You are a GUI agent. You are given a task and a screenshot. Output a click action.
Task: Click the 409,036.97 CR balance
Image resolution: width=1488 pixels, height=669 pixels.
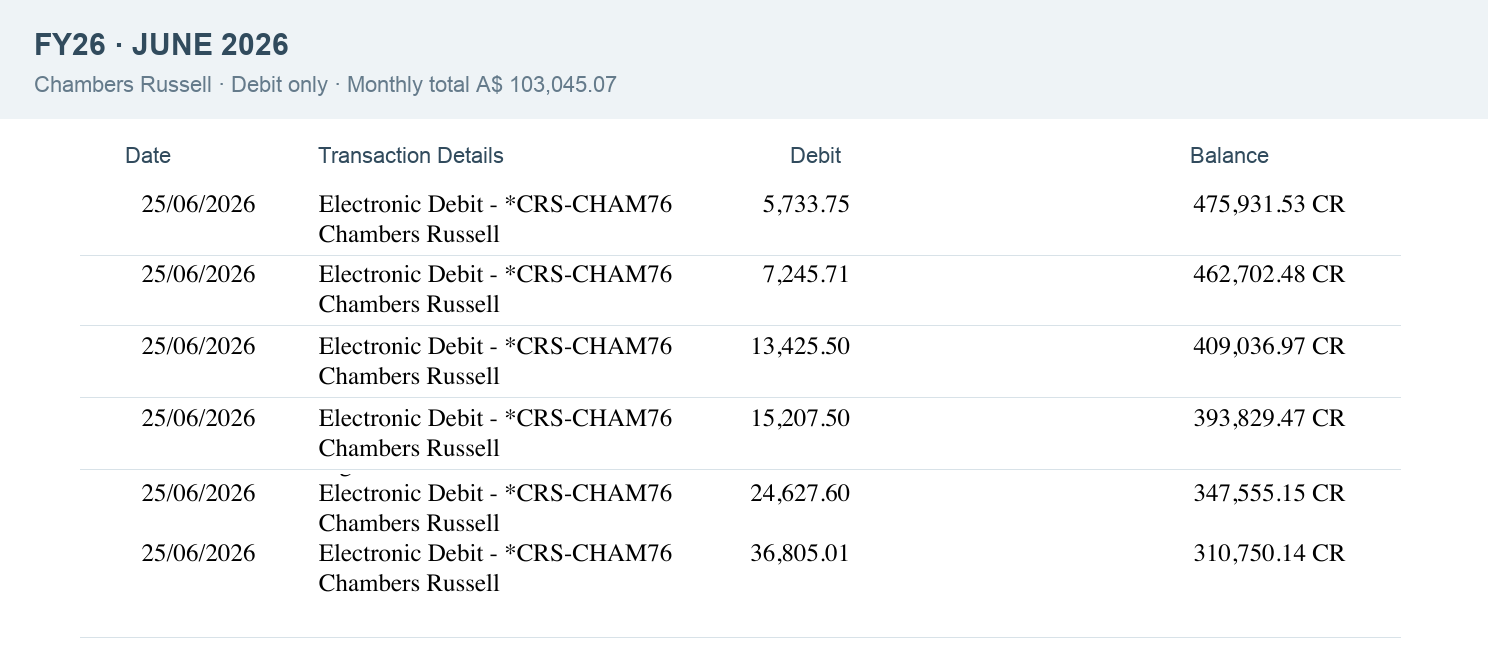[x=1269, y=346]
